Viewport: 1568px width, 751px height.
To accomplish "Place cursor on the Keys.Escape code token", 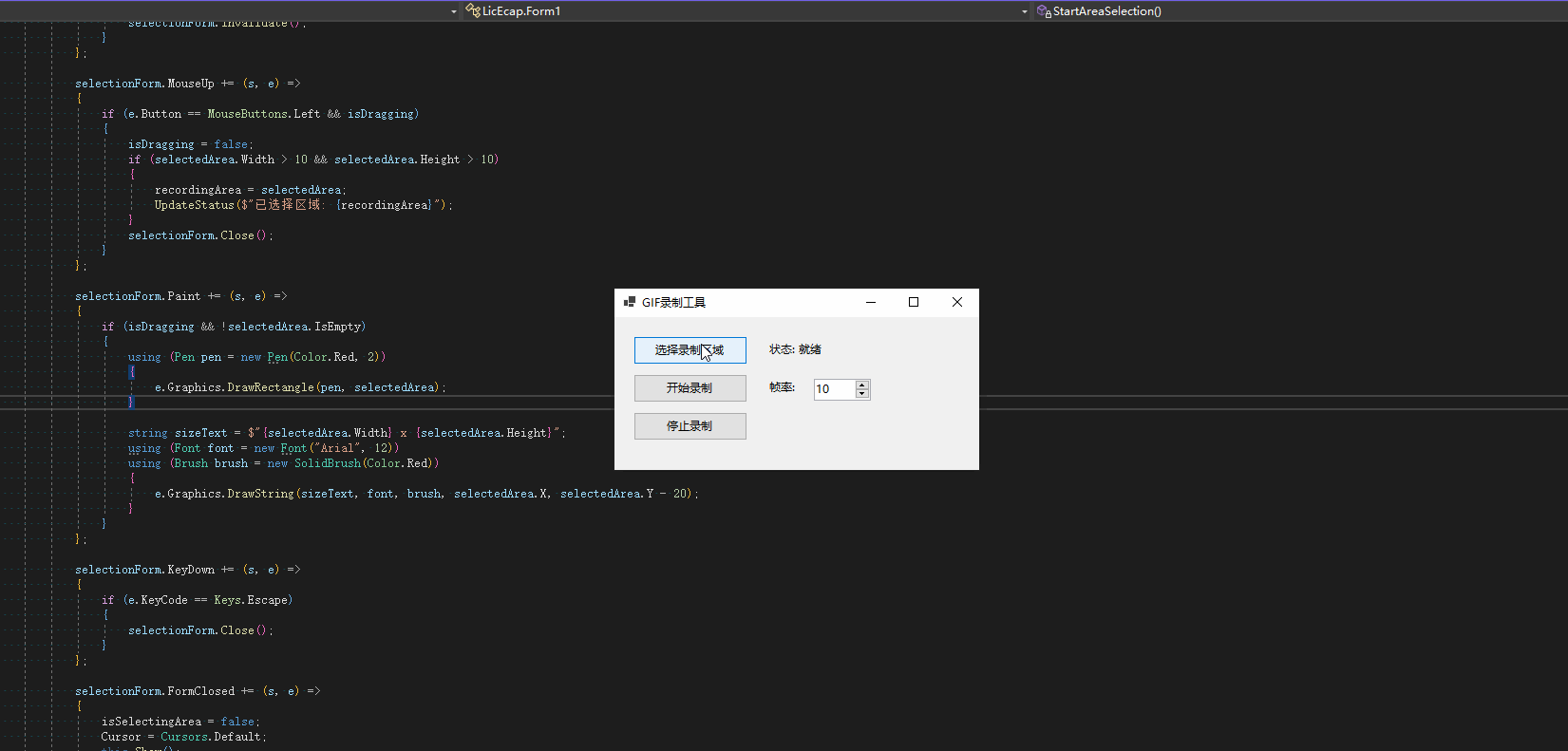I will click(x=251, y=600).
